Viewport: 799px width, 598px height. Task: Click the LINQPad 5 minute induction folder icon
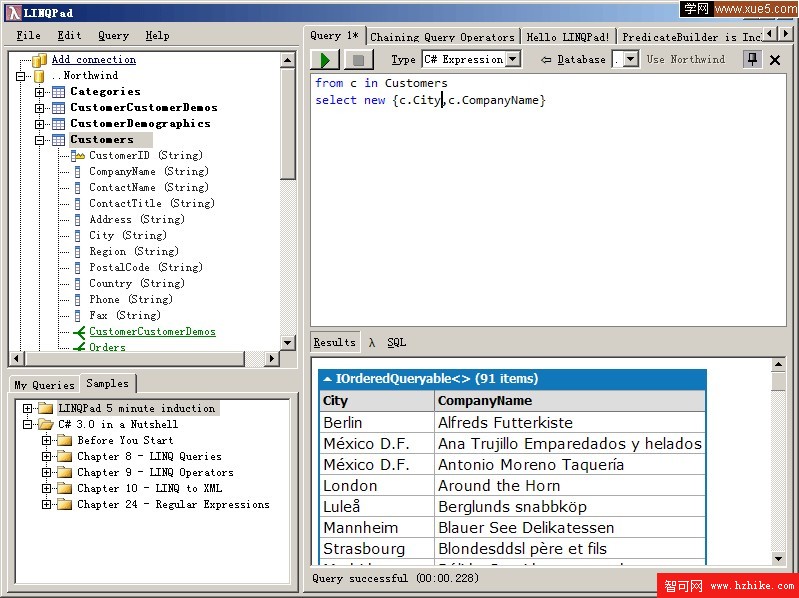tap(46, 408)
